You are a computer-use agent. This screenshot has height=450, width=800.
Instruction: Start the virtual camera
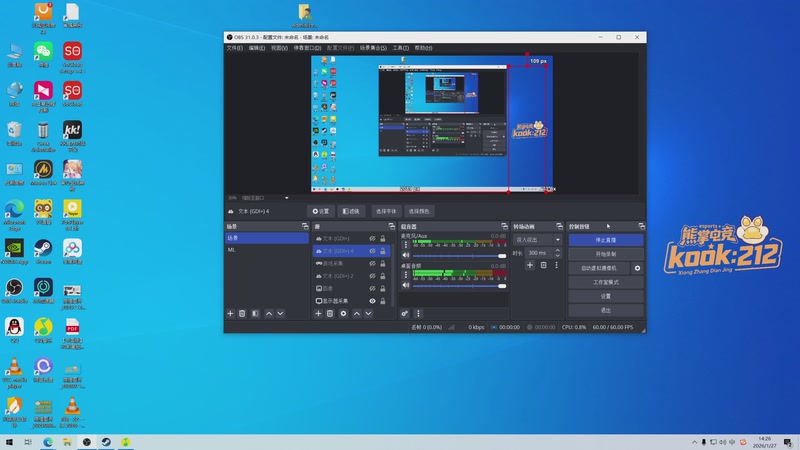(x=599, y=268)
